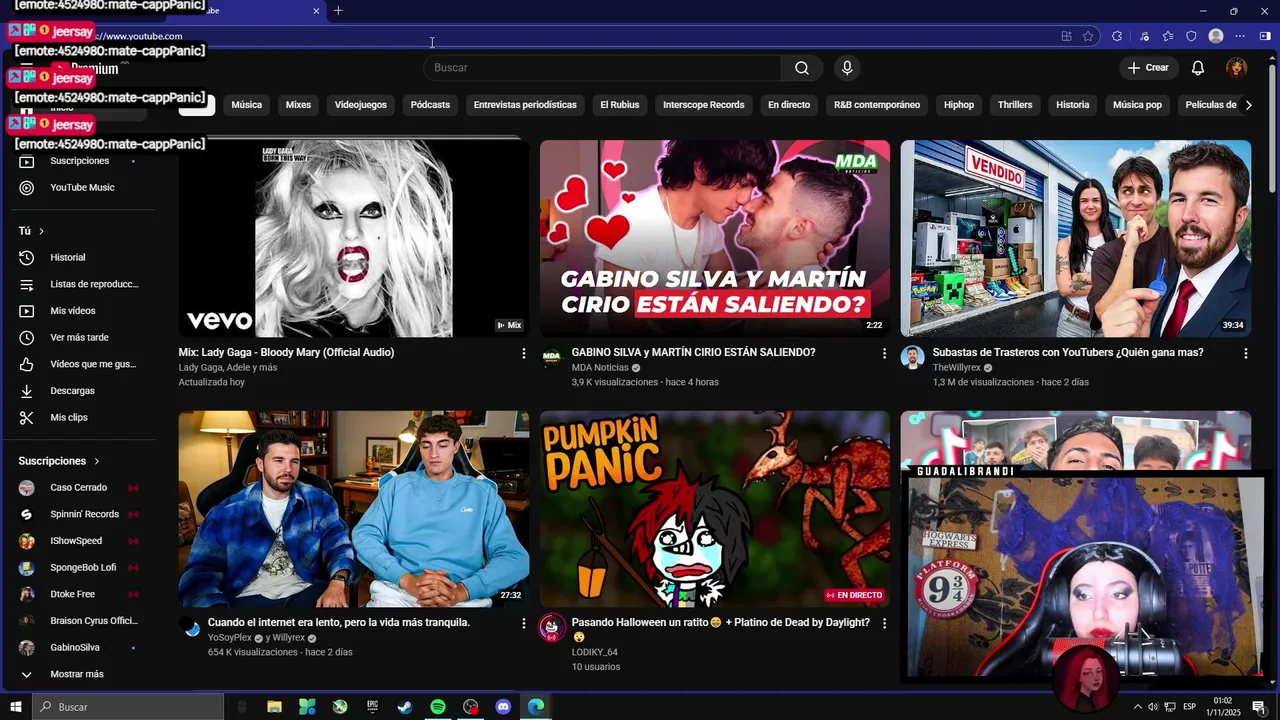Select the Historia chip
Viewport: 1280px width, 720px height.
click(1073, 105)
